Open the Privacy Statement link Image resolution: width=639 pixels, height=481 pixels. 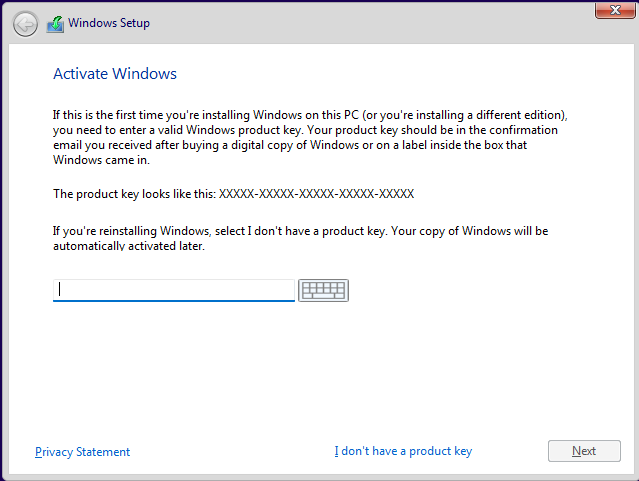coord(82,452)
